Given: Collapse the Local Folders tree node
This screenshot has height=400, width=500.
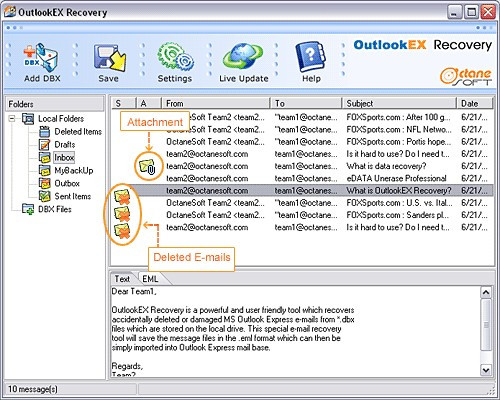Looking at the screenshot, I should (12, 119).
